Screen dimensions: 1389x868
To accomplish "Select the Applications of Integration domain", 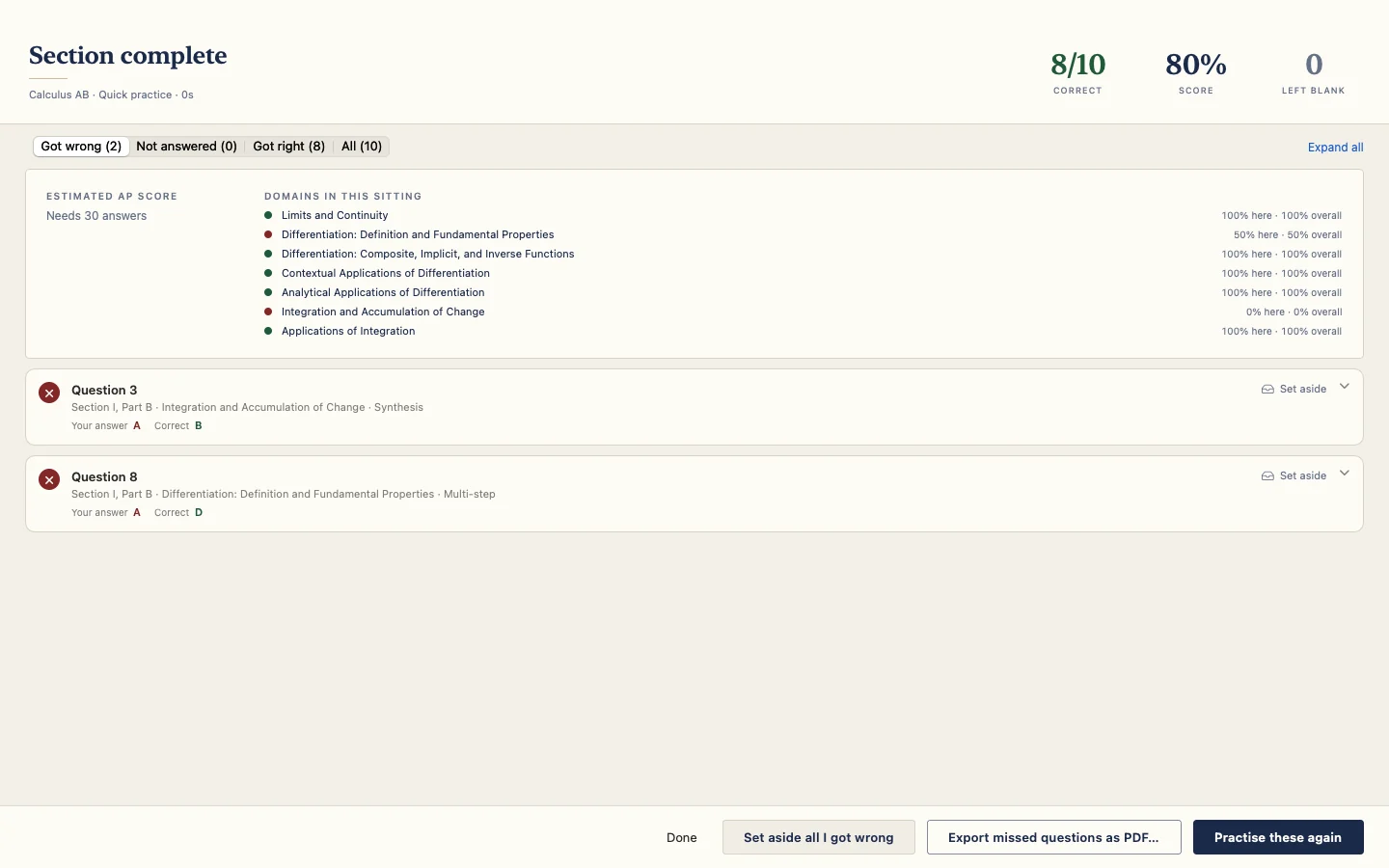I will [803, 332].
